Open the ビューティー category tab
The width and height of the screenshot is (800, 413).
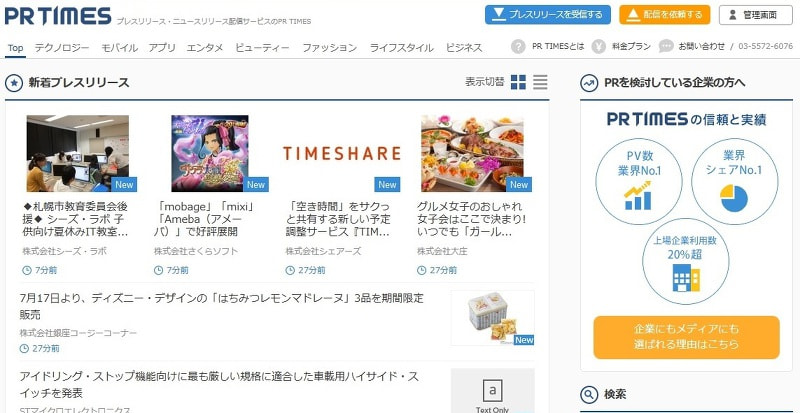pyautogui.click(x=262, y=47)
